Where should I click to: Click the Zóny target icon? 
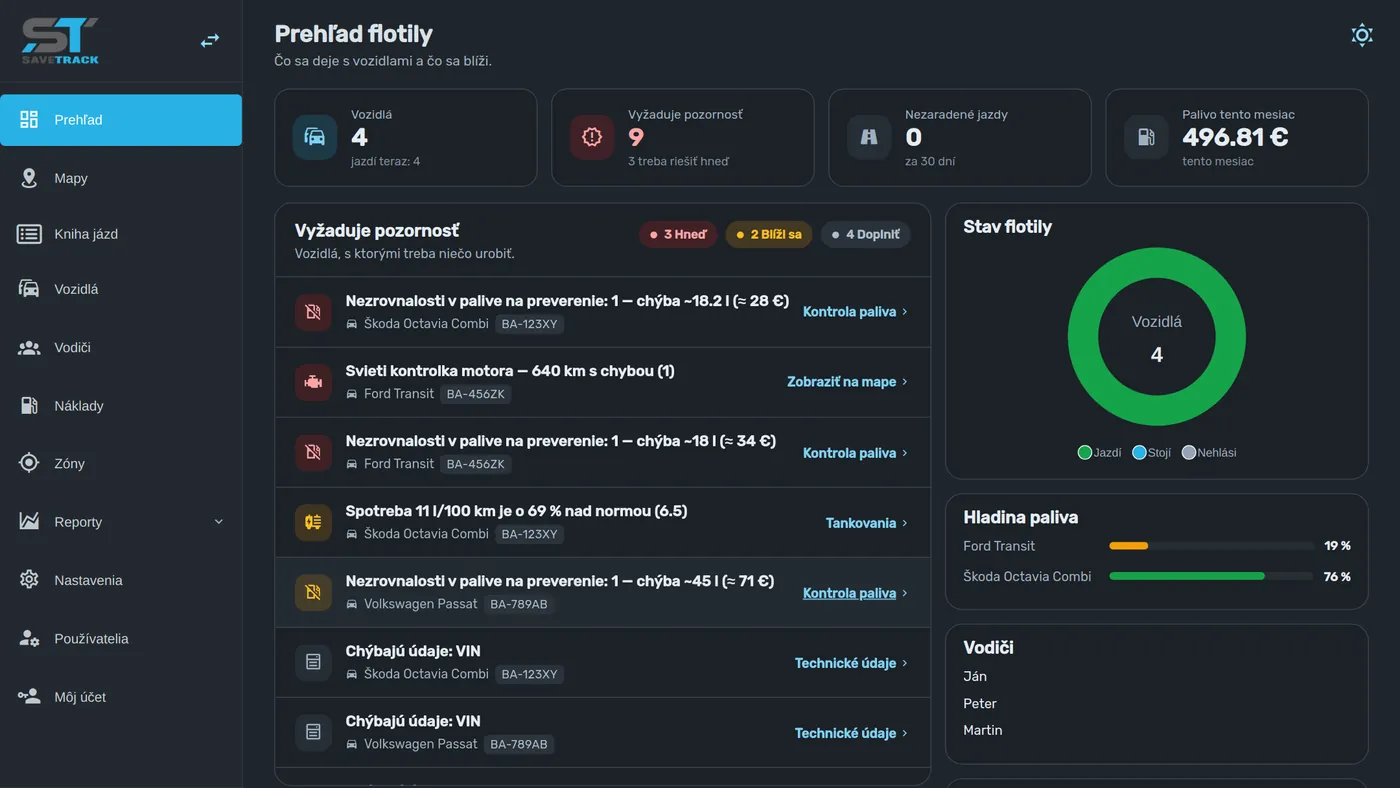pos(29,463)
